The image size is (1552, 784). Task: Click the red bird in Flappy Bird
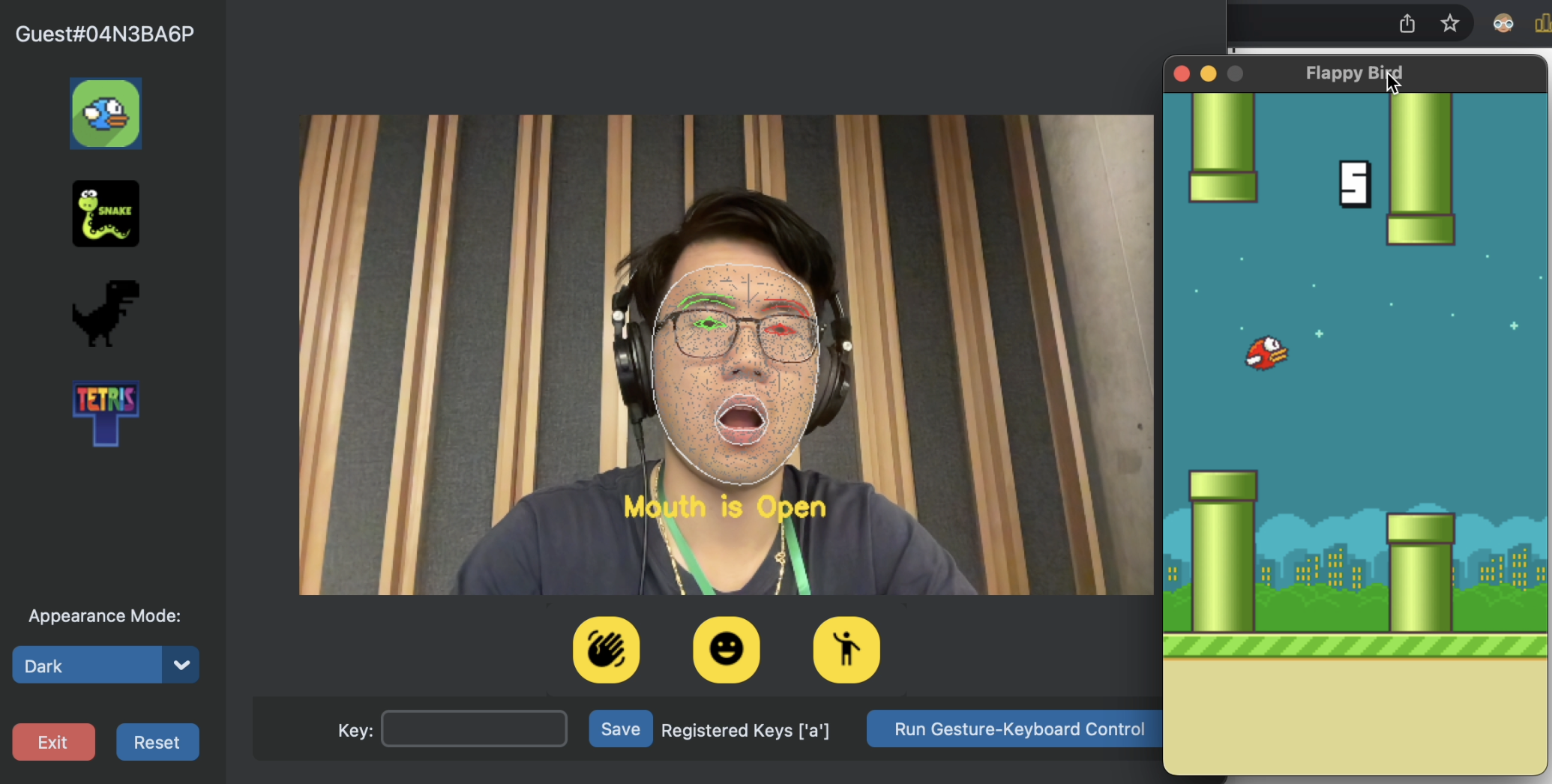pos(1266,353)
